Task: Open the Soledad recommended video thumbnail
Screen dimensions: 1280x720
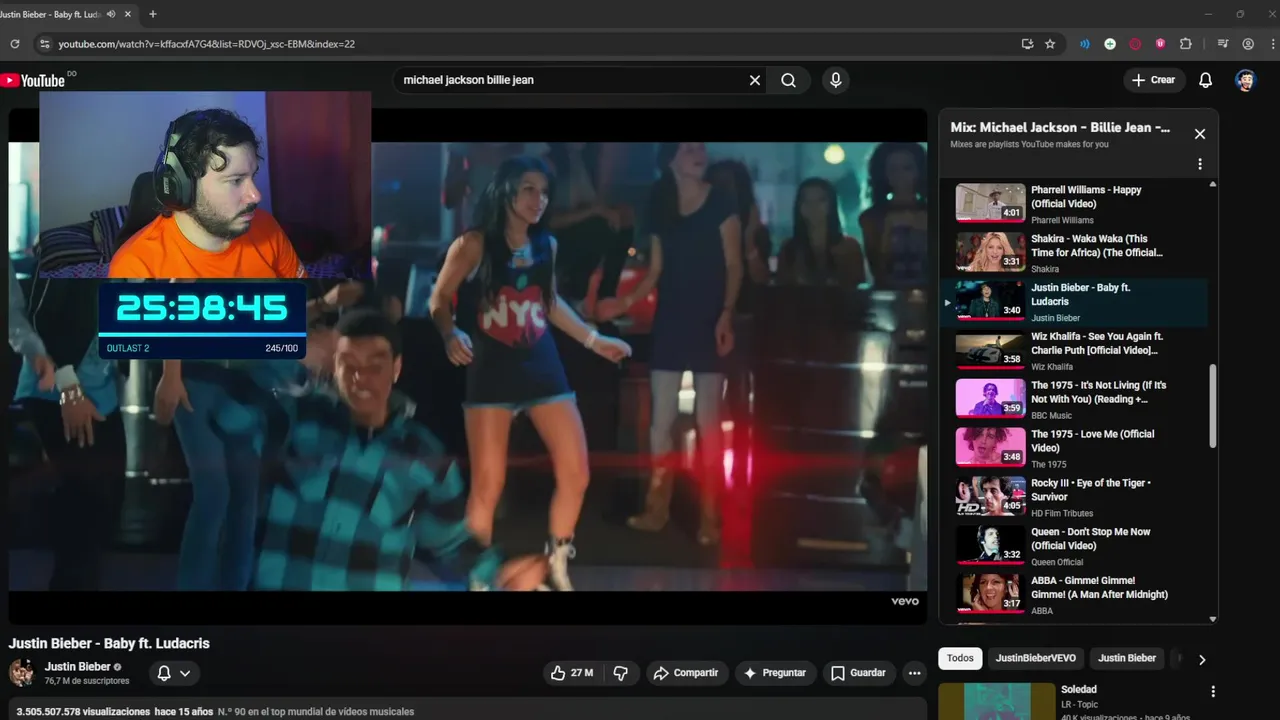Action: (x=997, y=701)
